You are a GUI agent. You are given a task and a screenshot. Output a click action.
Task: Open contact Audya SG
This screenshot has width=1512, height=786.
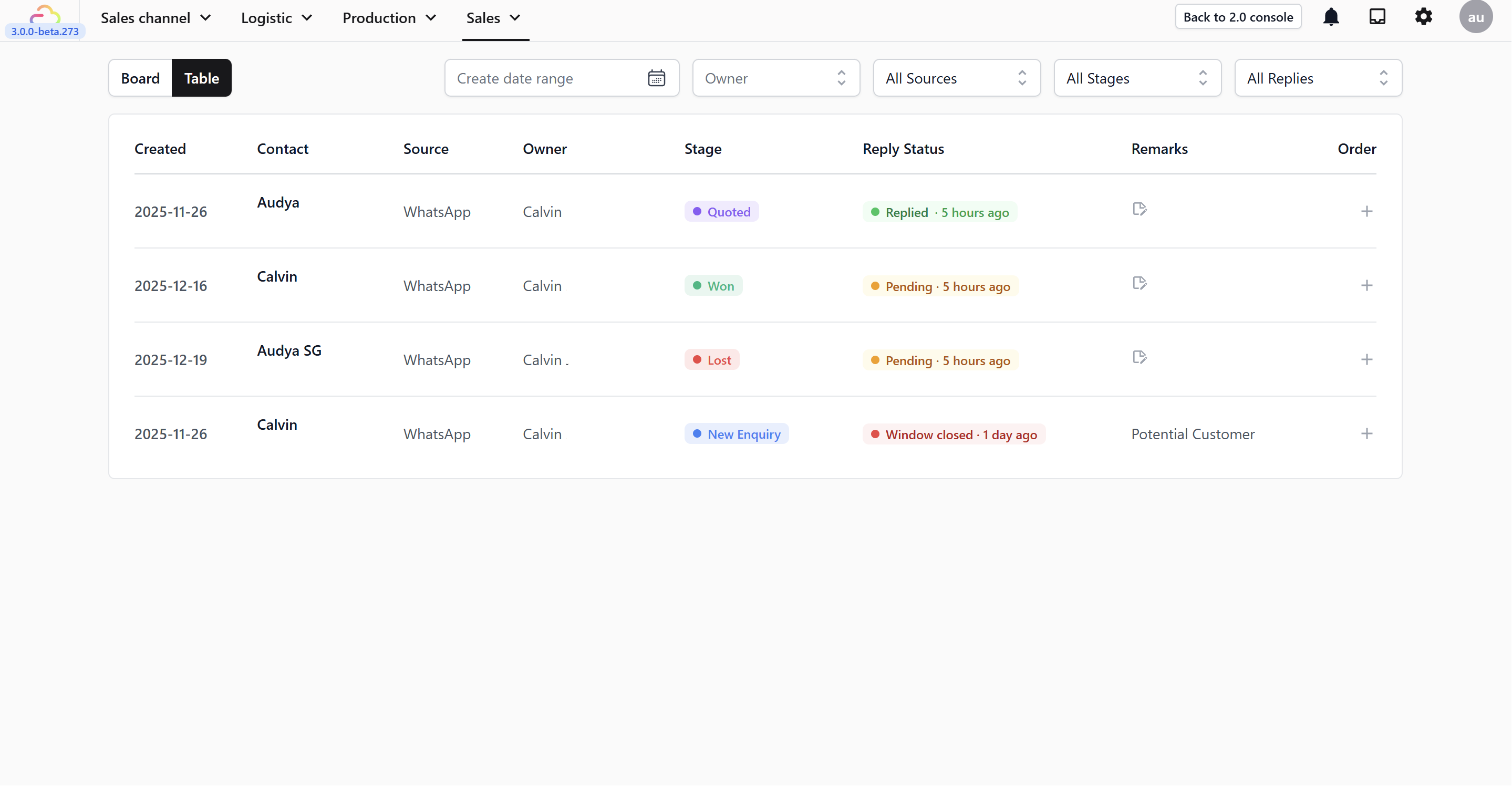pos(289,350)
